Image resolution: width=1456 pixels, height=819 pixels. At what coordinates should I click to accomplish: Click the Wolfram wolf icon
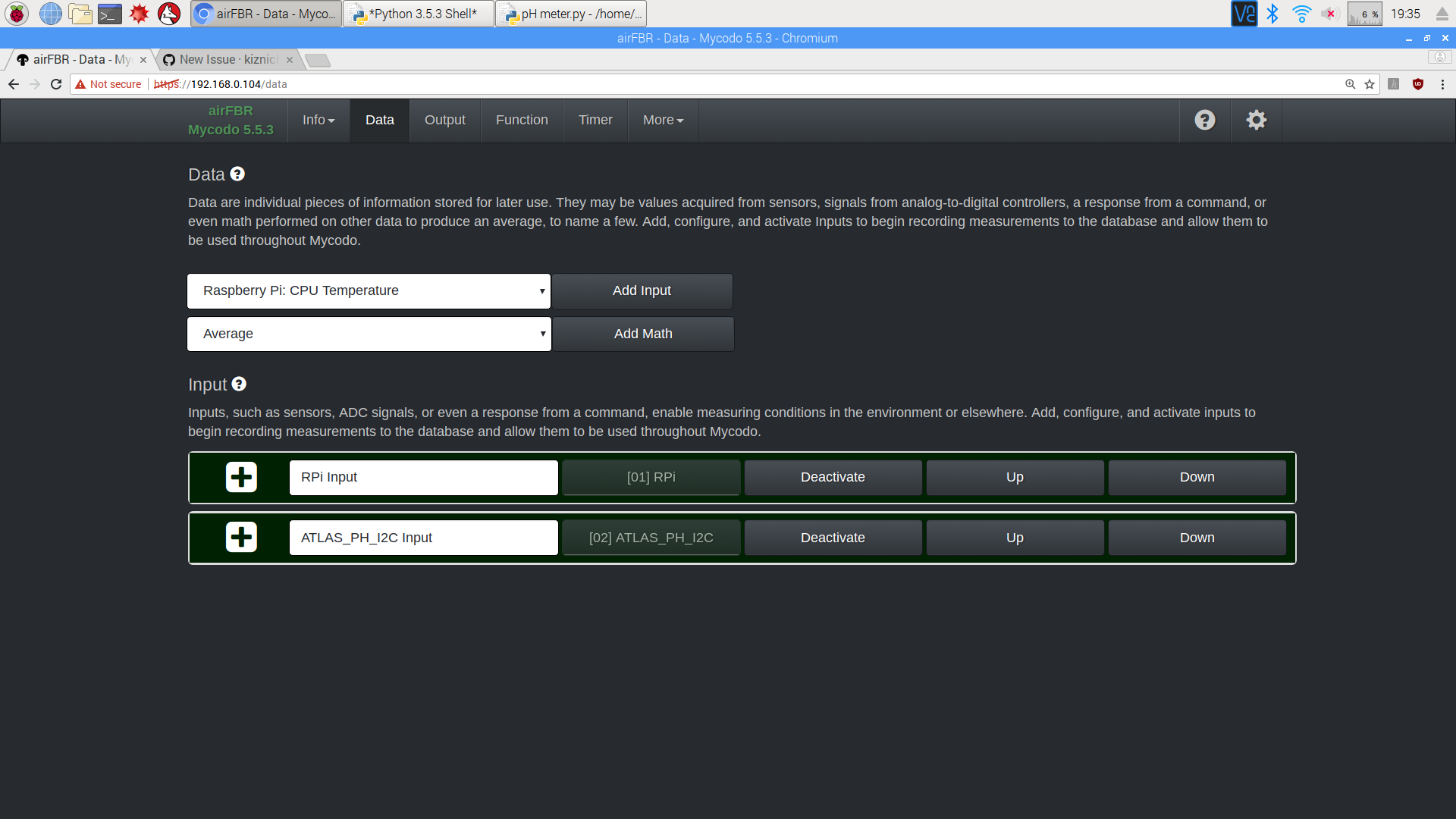point(169,13)
